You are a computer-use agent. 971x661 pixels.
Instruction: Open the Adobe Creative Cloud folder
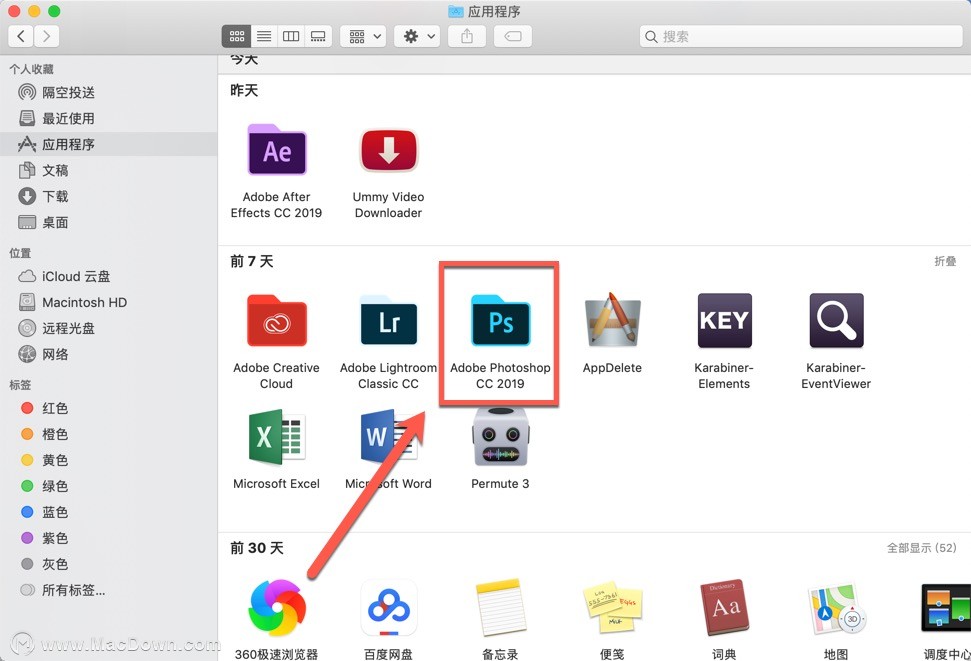(x=277, y=320)
